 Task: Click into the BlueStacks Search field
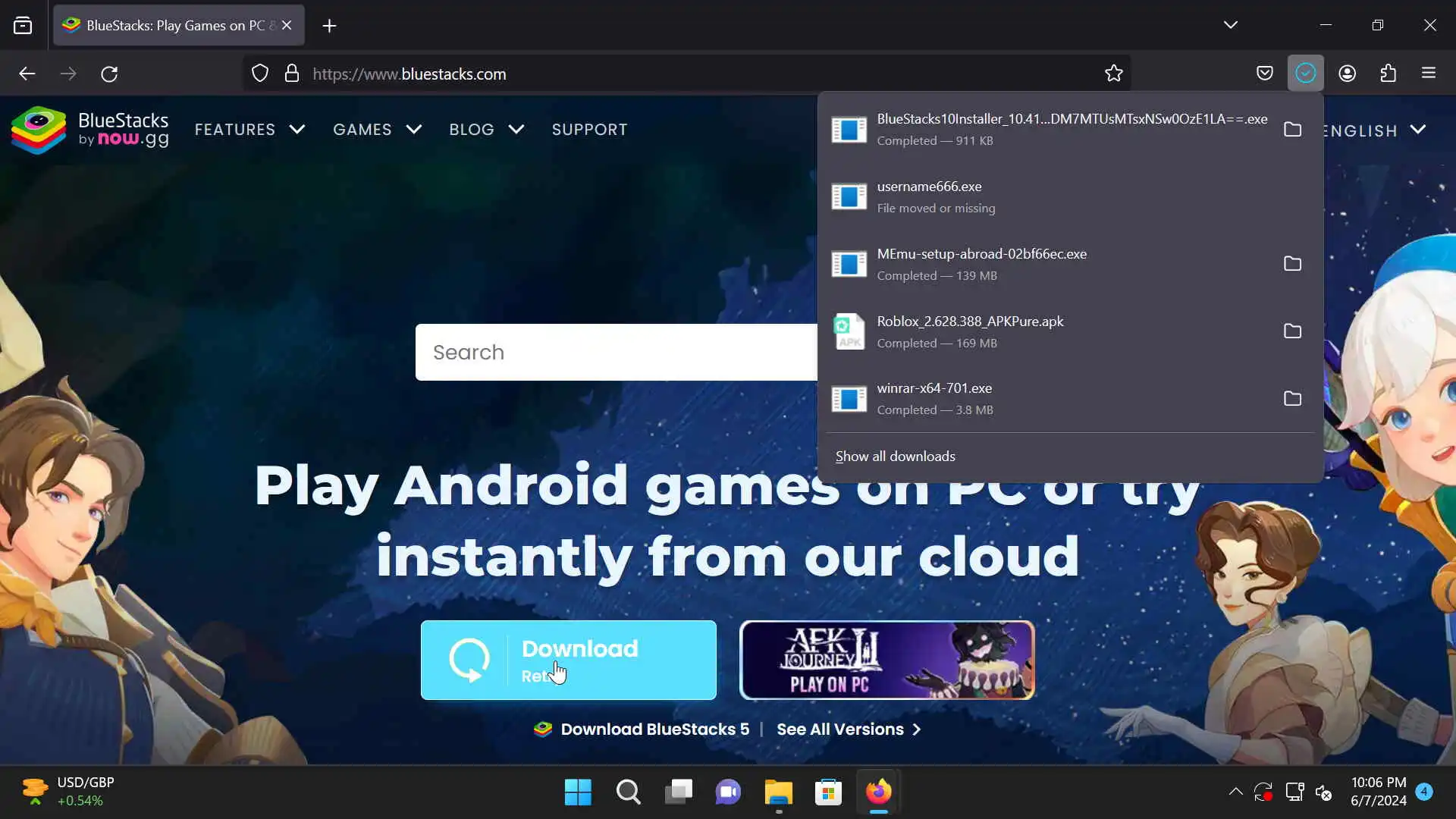pyautogui.click(x=614, y=353)
